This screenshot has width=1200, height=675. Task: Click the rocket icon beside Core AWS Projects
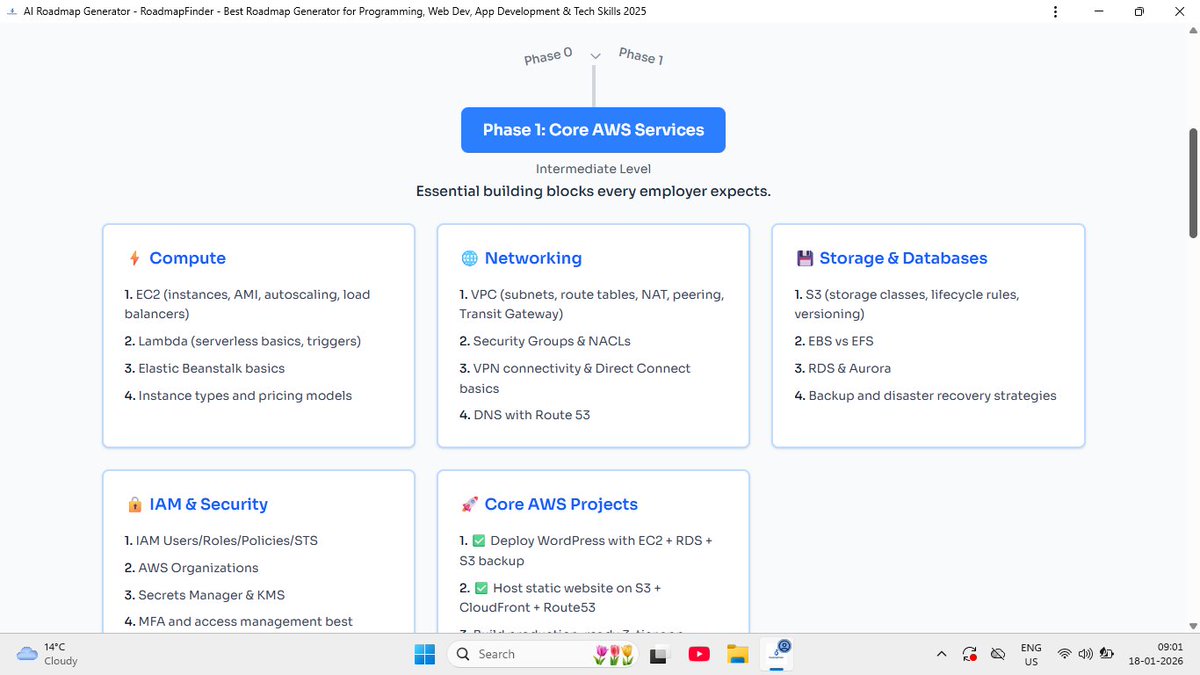pyautogui.click(x=469, y=505)
